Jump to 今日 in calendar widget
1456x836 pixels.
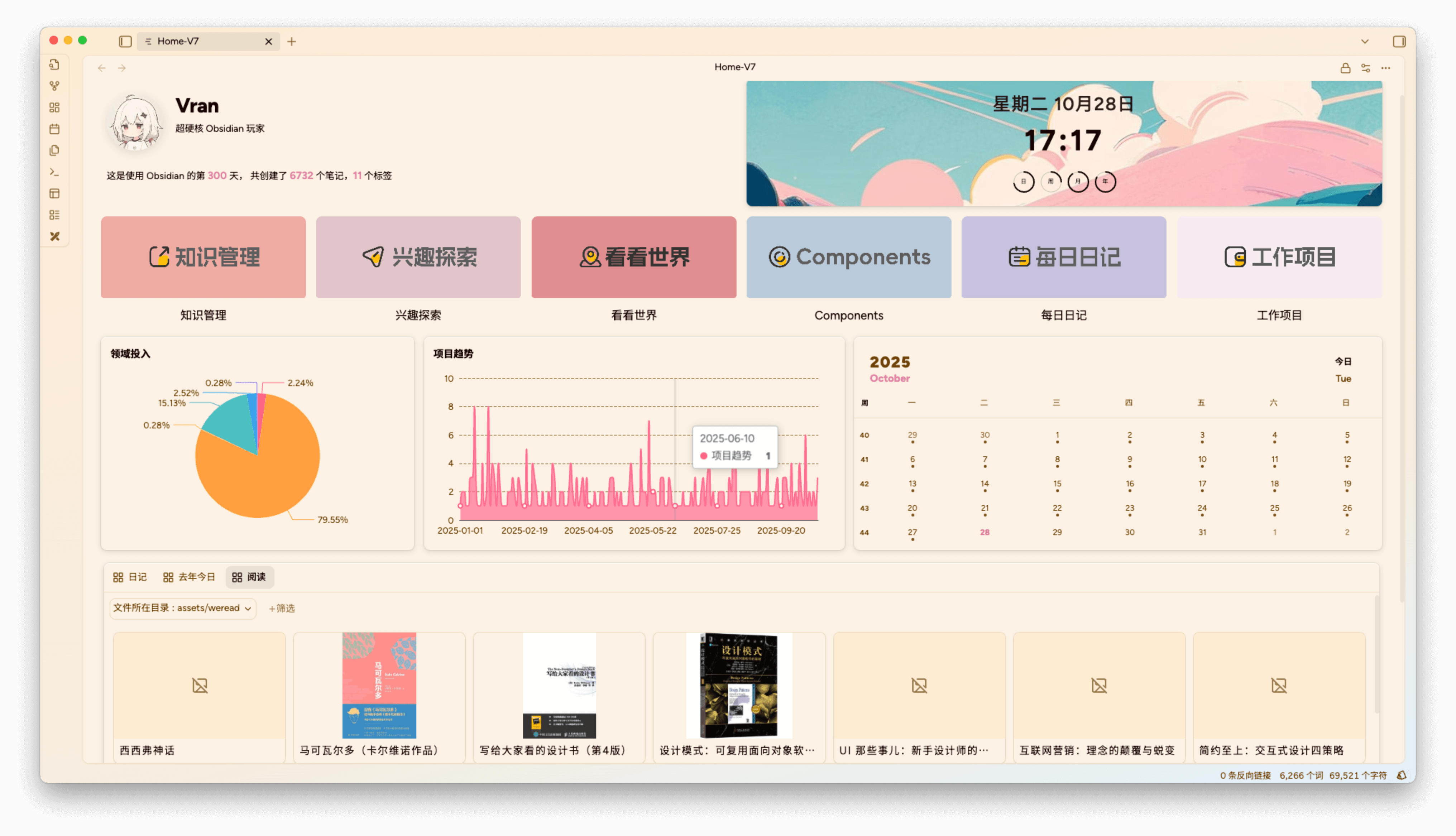click(1343, 362)
